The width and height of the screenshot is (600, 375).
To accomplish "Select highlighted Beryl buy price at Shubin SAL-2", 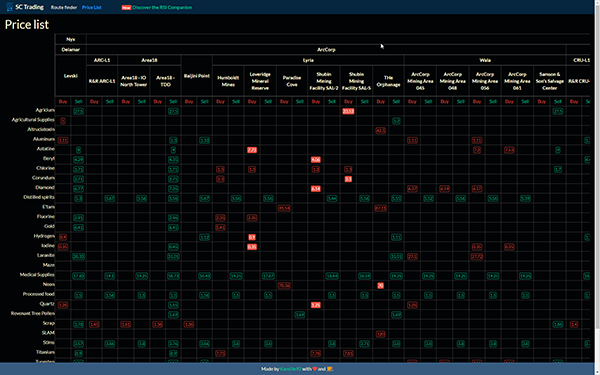I will 316,160.
